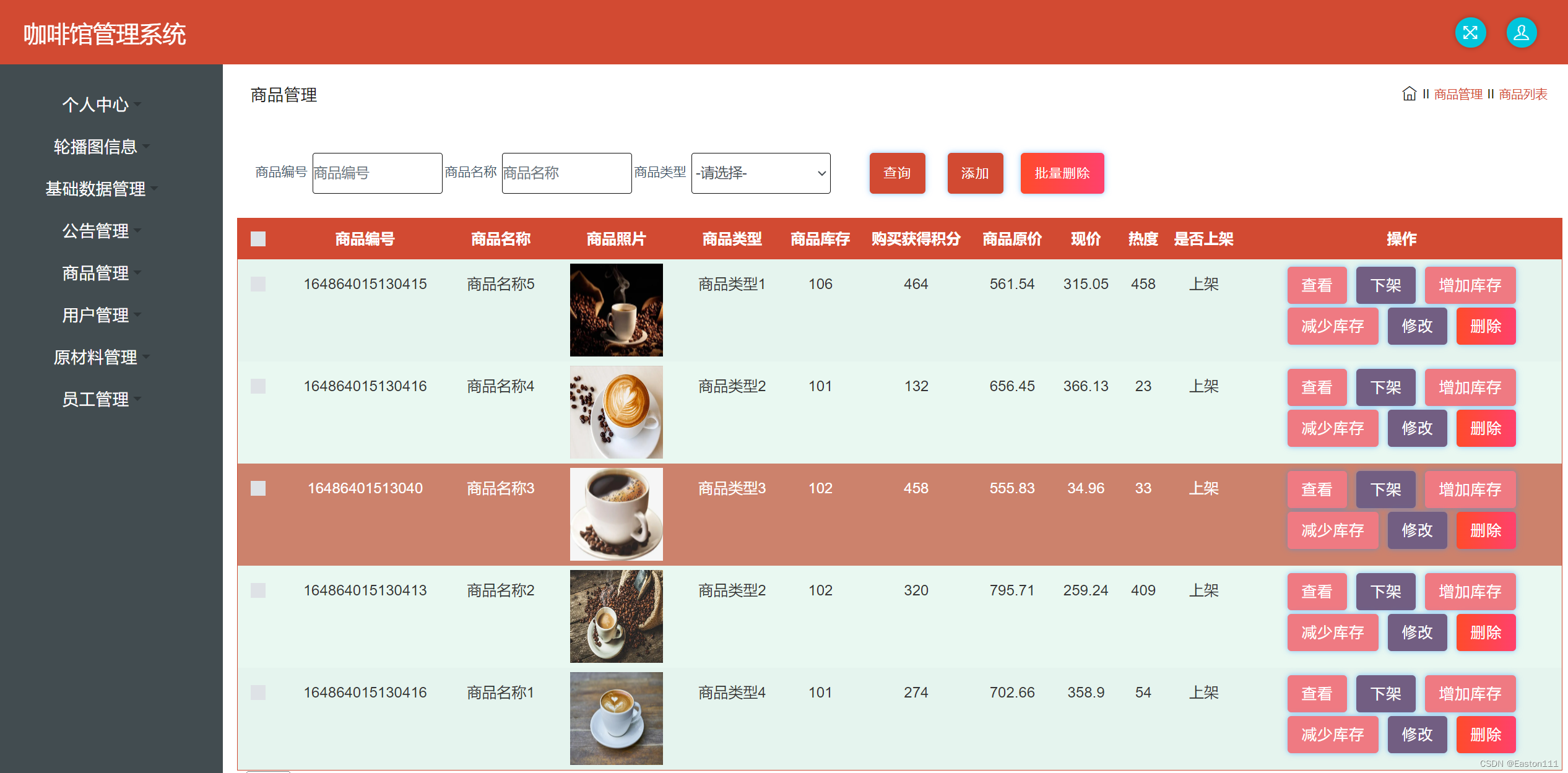The image size is (1568, 773).
Task: Click the 添加 add button
Action: coord(975,173)
